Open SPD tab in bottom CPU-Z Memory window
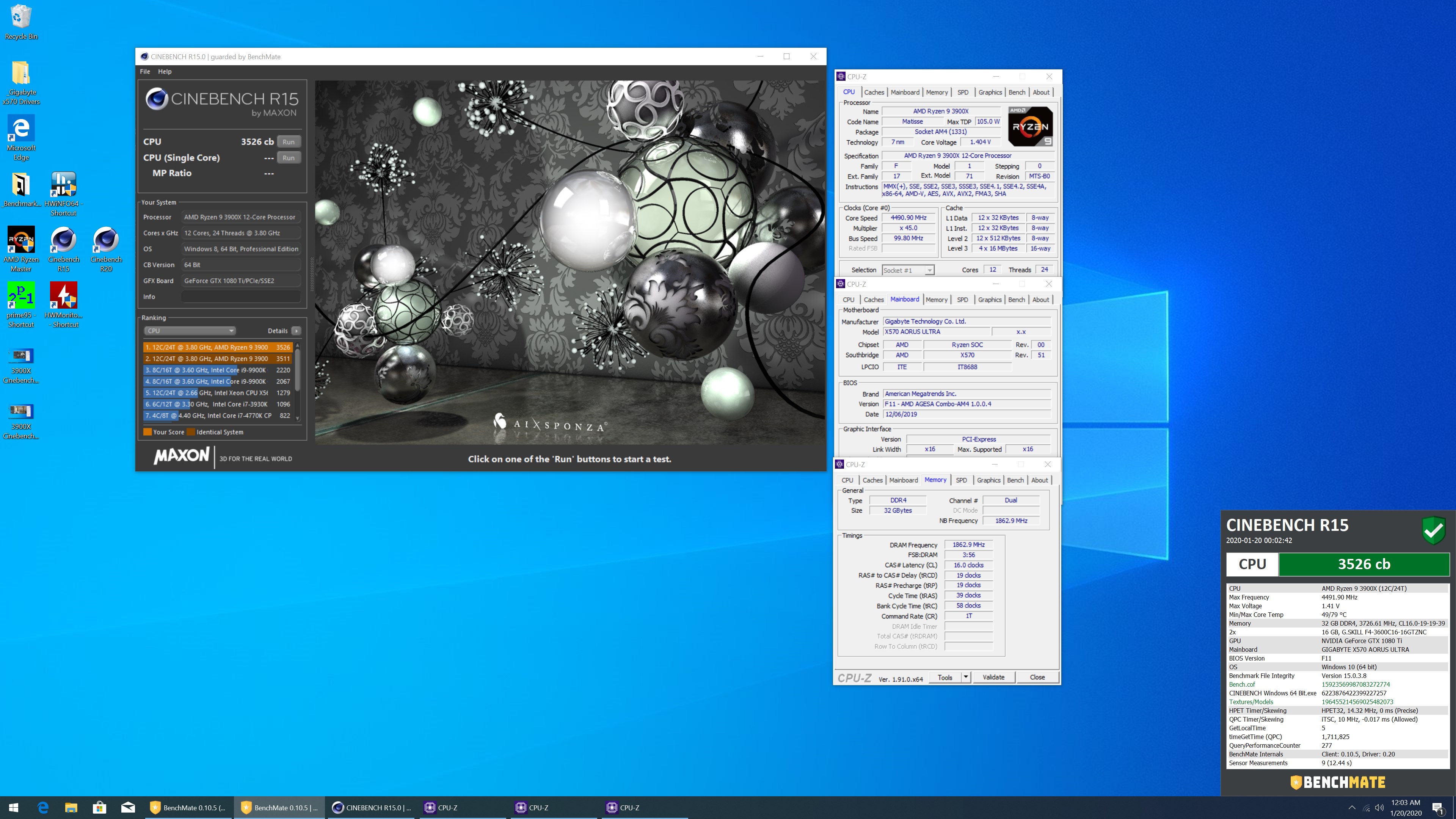 [x=961, y=480]
